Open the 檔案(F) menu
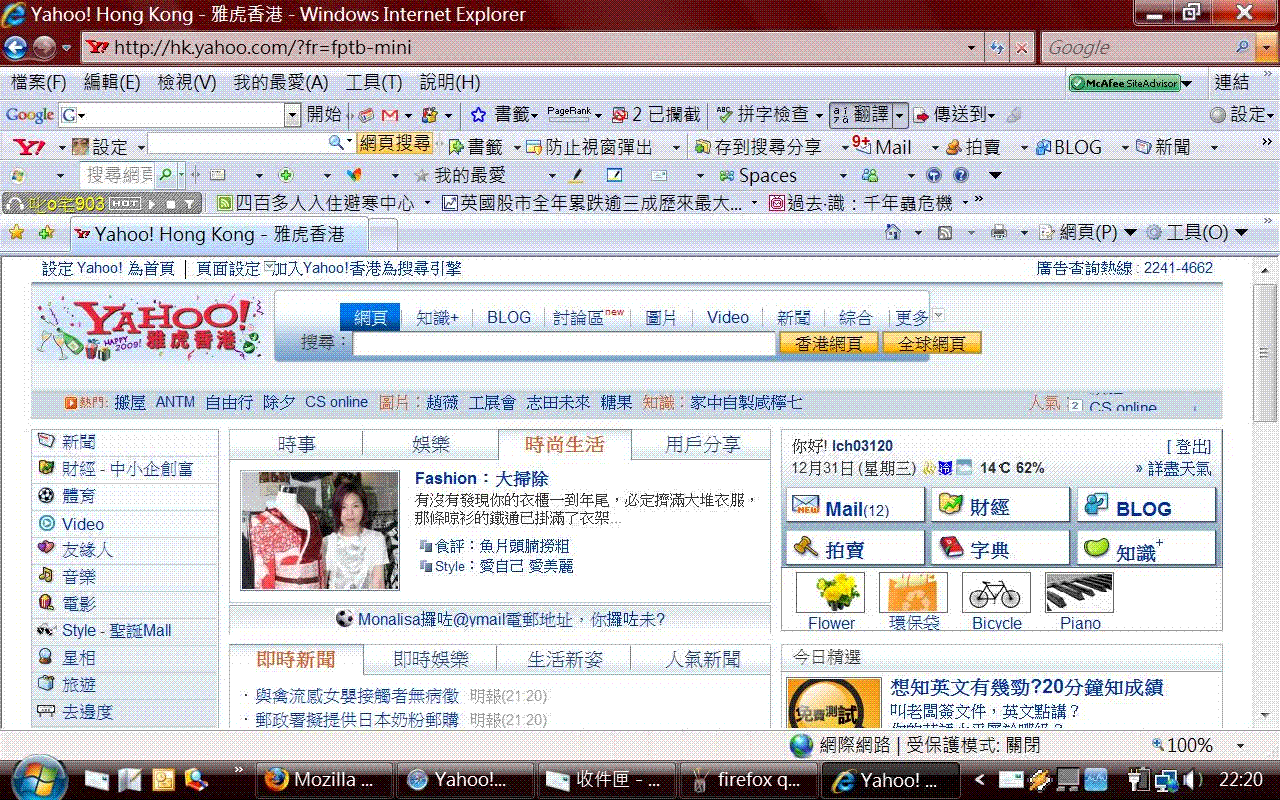 coord(38,83)
